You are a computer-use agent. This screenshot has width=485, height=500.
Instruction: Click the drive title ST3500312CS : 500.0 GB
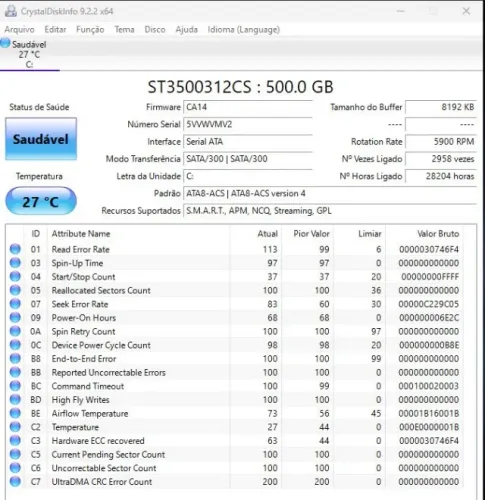click(240, 87)
